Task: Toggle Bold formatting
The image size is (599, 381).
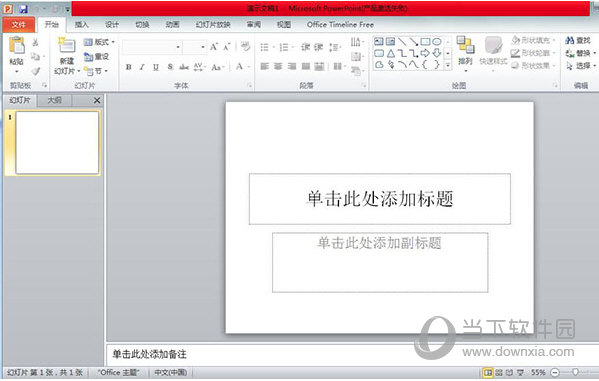Action: 129,67
